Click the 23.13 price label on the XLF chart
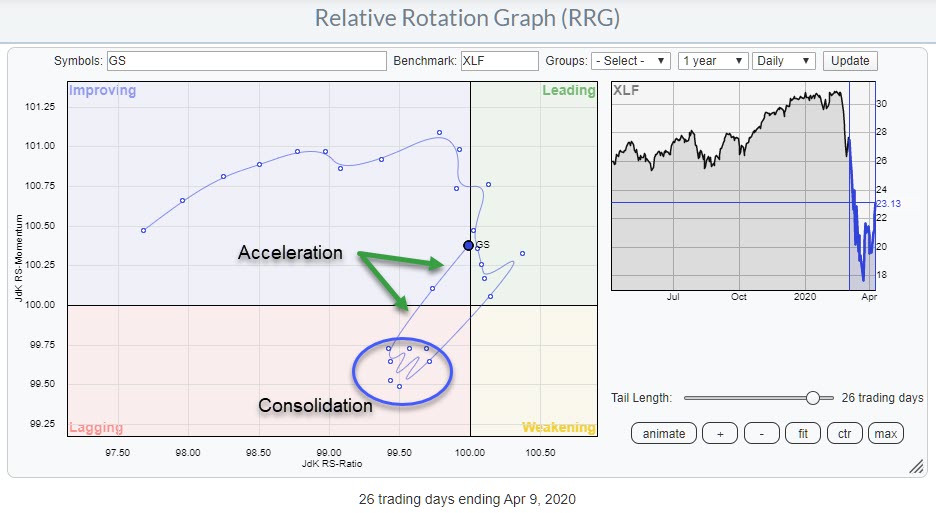Screen dimensions: 936x513 pyautogui.click(x=888, y=204)
